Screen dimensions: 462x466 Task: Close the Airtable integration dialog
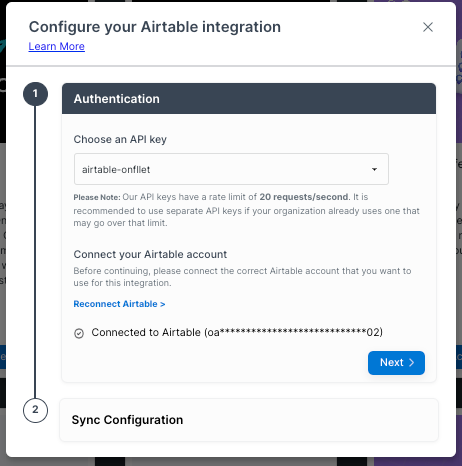tap(428, 27)
